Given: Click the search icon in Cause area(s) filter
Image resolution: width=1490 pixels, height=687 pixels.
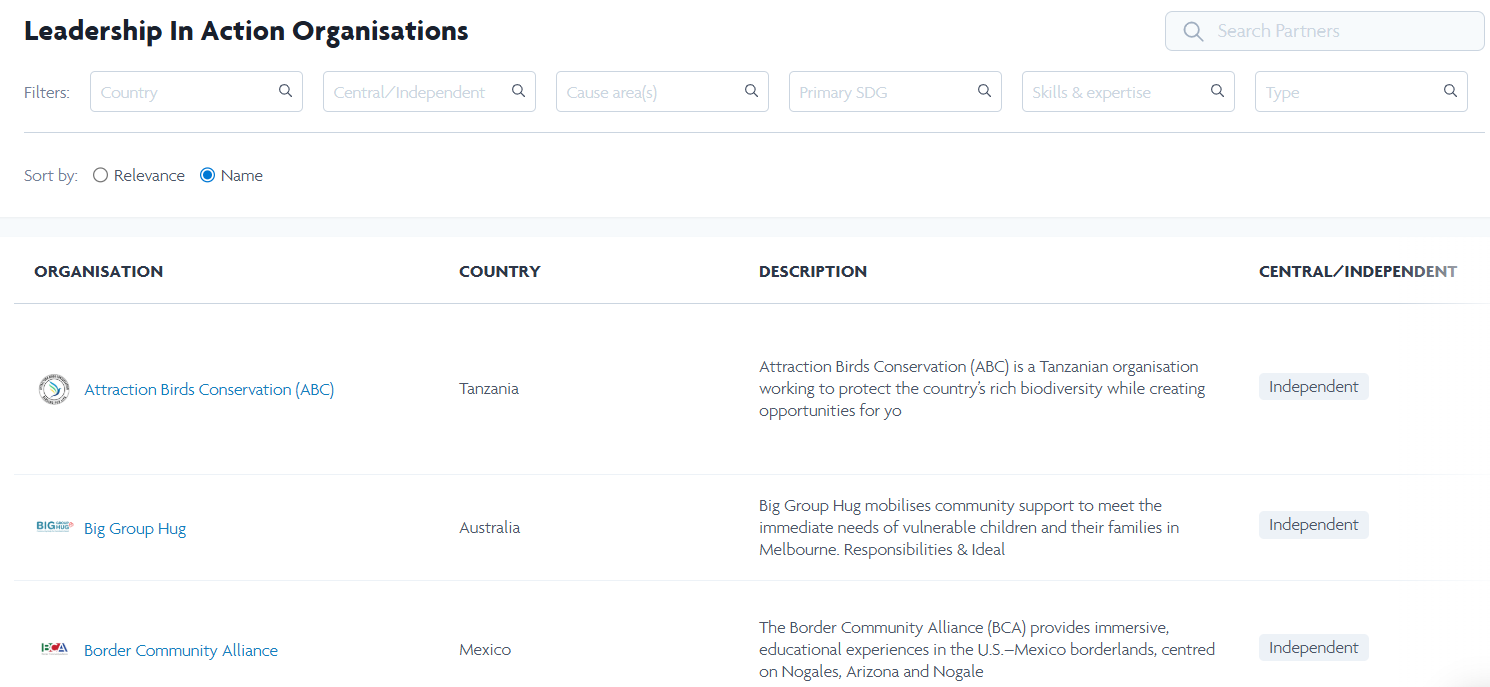Looking at the screenshot, I should point(751,91).
